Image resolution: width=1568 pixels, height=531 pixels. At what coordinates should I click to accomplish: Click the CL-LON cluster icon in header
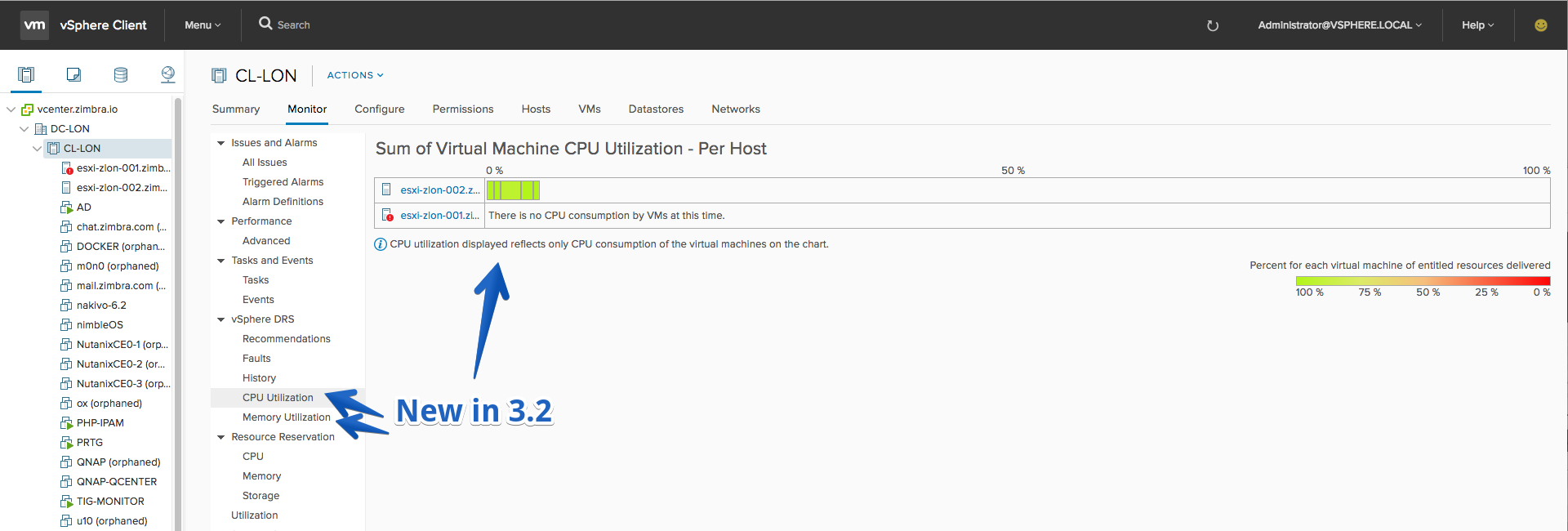click(x=219, y=76)
